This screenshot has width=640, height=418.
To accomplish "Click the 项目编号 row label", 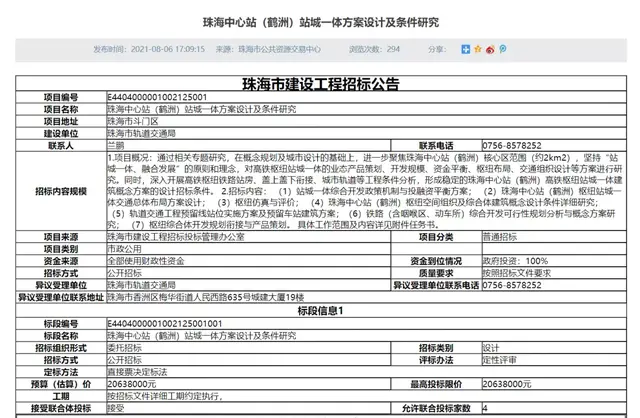I will click(x=61, y=97).
